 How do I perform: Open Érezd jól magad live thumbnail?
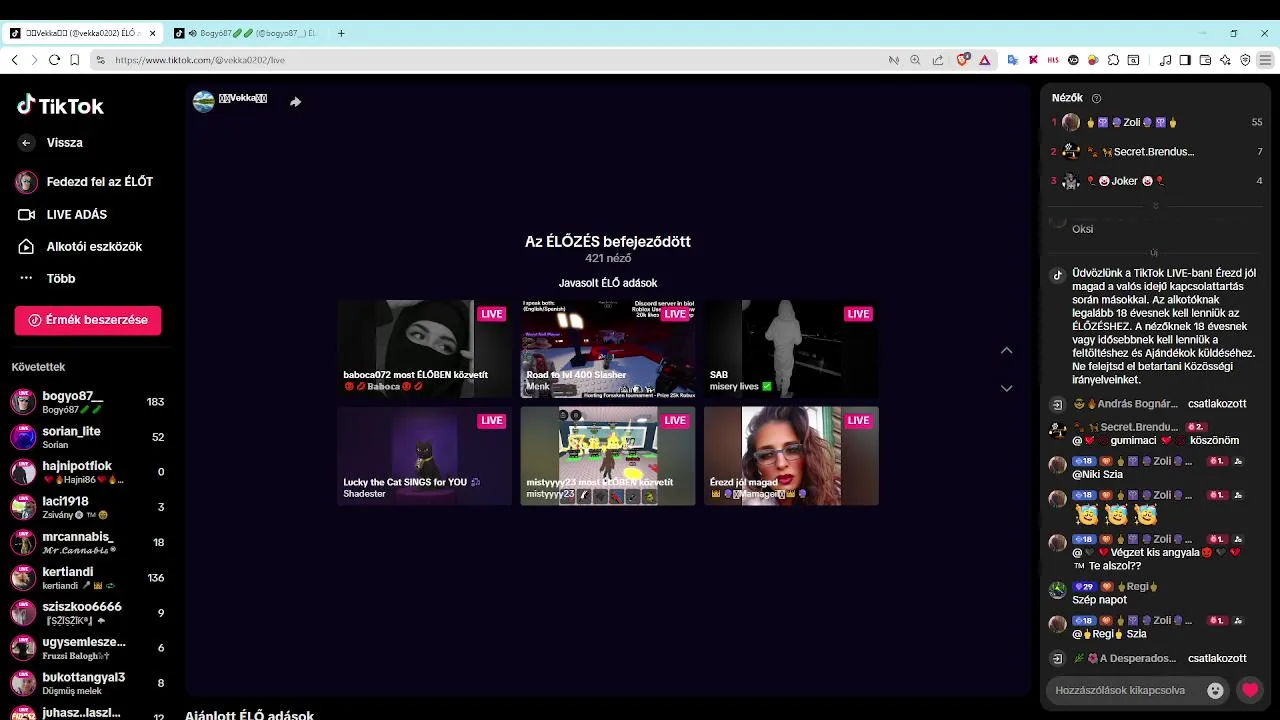[791, 456]
